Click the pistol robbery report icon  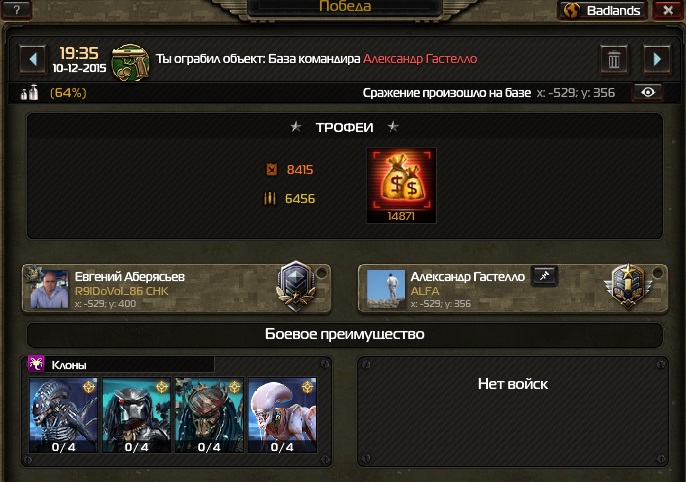130,63
